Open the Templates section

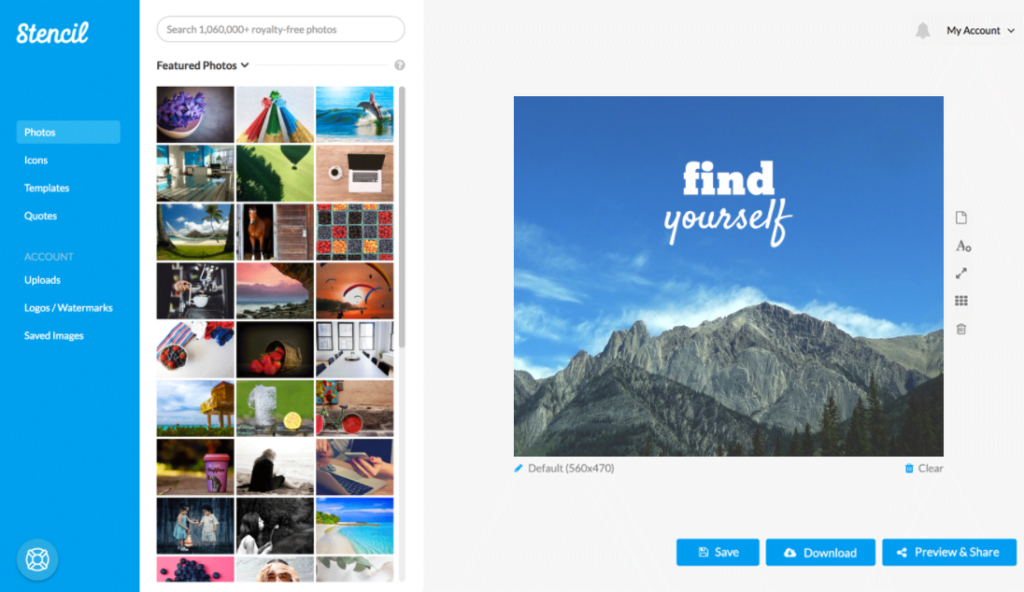click(x=46, y=188)
